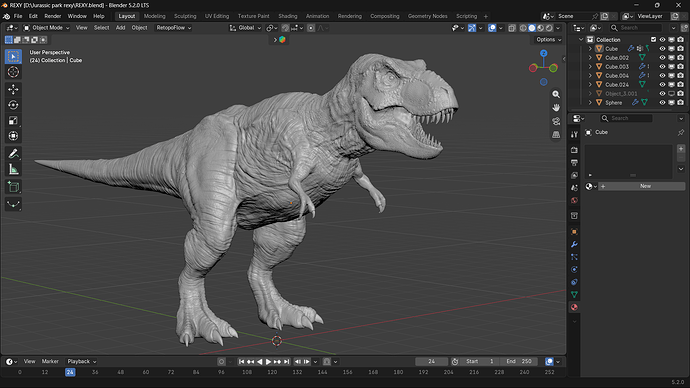690x388 pixels.
Task: Open the Object Mode dropdown
Action: (46, 28)
